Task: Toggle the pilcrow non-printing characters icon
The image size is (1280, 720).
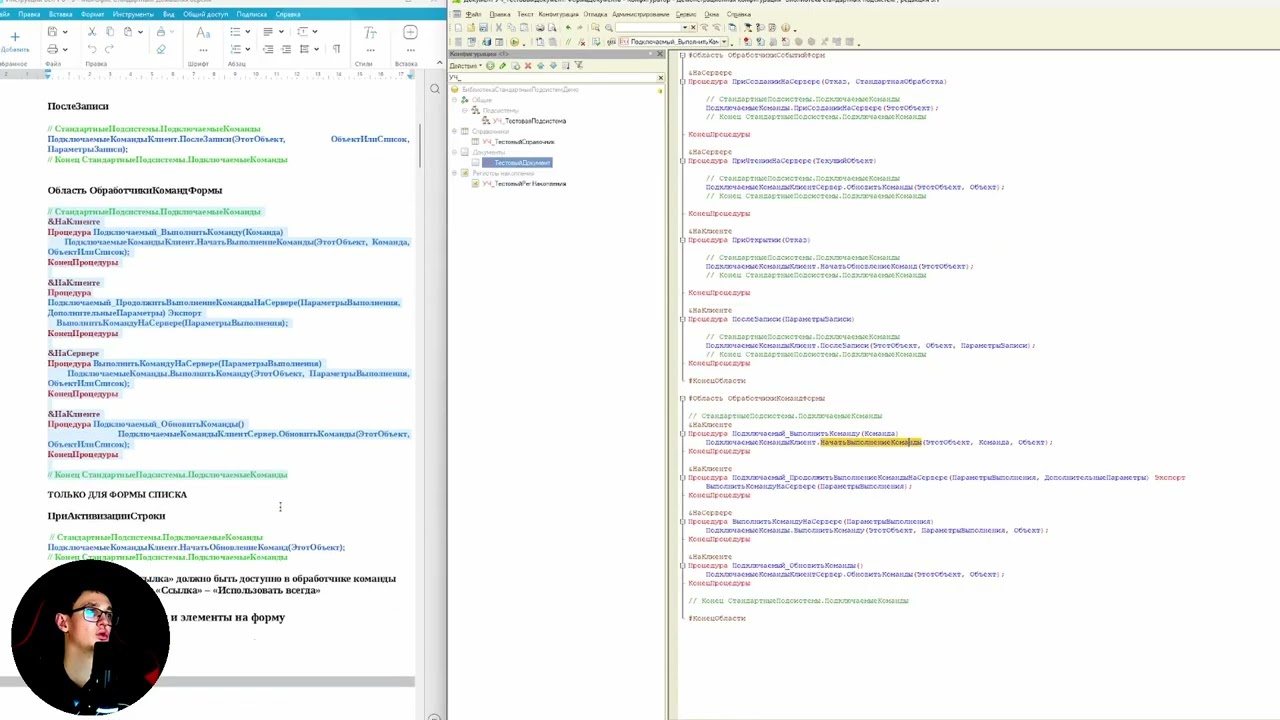Action: 336,49
